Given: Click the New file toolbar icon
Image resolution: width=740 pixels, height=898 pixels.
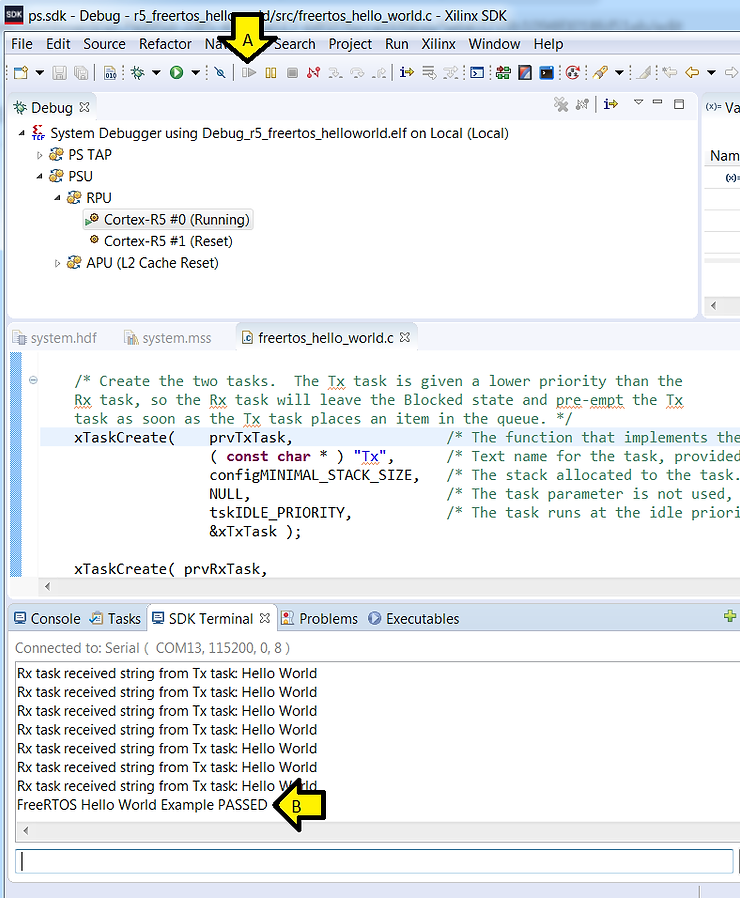Looking at the screenshot, I should coord(21,73).
